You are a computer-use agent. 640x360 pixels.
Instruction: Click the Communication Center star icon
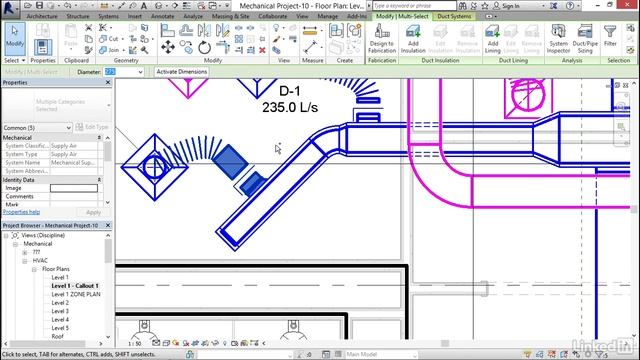[484, 6]
